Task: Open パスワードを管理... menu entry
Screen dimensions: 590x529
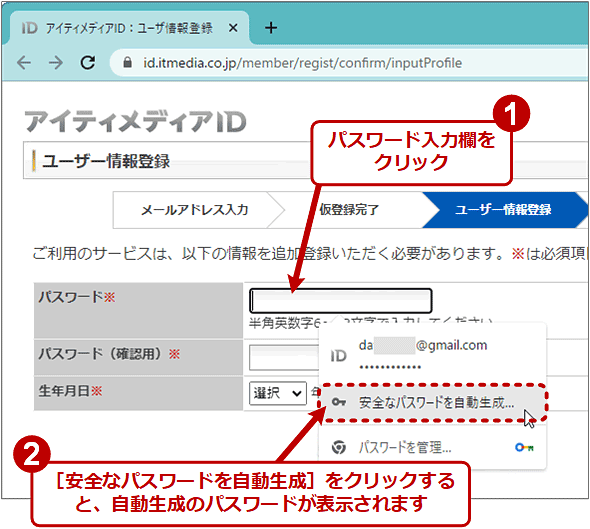Action: [x=432, y=447]
